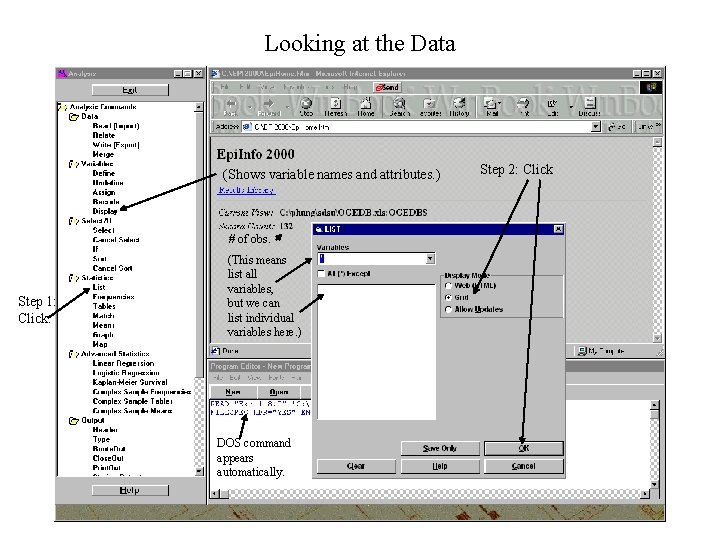Collapse the Output folder in the tree

coord(73,421)
